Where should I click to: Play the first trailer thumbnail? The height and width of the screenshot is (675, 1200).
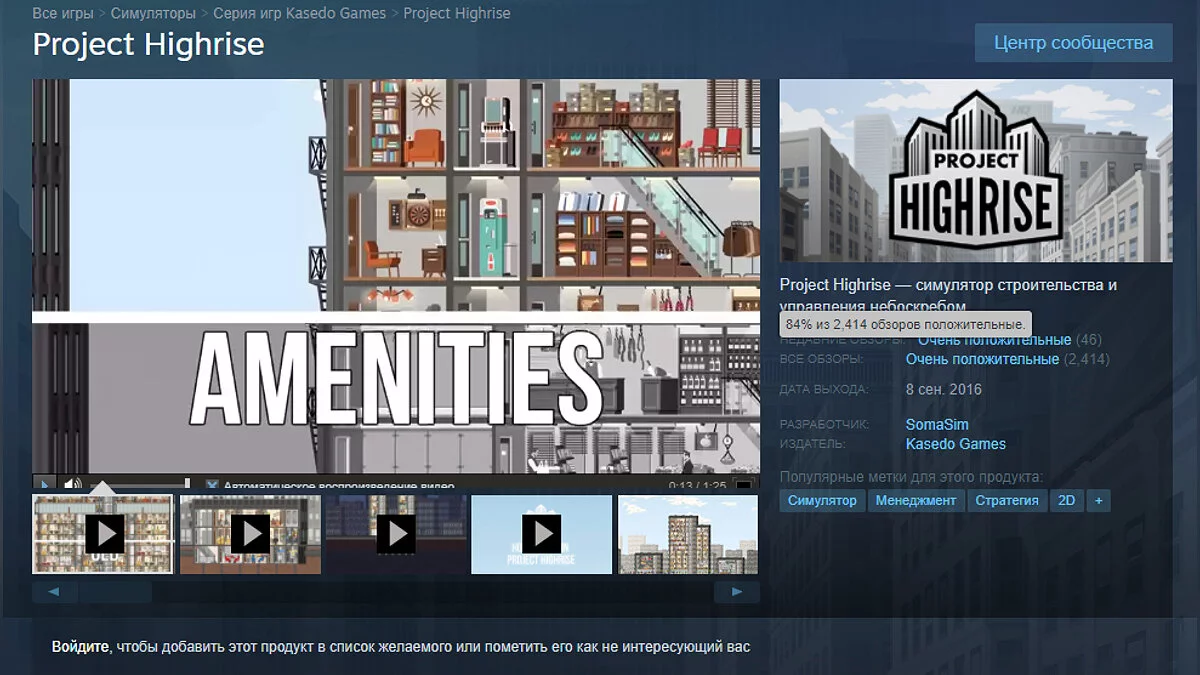click(104, 535)
